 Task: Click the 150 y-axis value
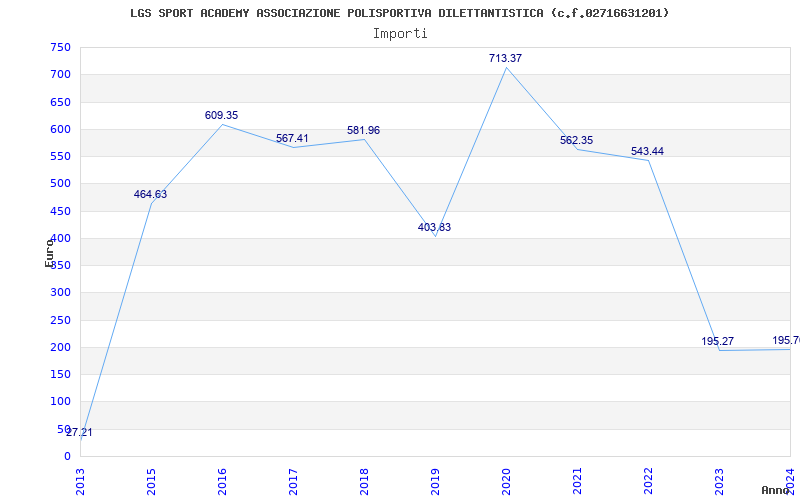coord(60,374)
